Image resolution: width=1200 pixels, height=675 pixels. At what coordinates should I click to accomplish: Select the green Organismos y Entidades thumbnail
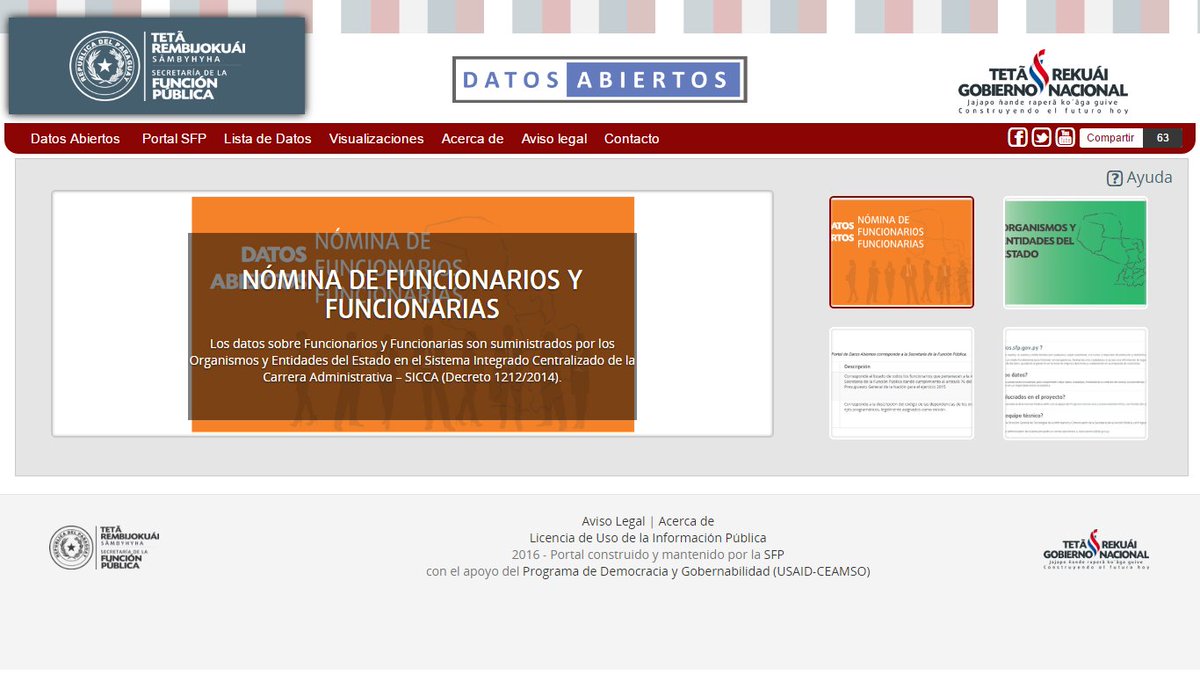tap(1075, 252)
